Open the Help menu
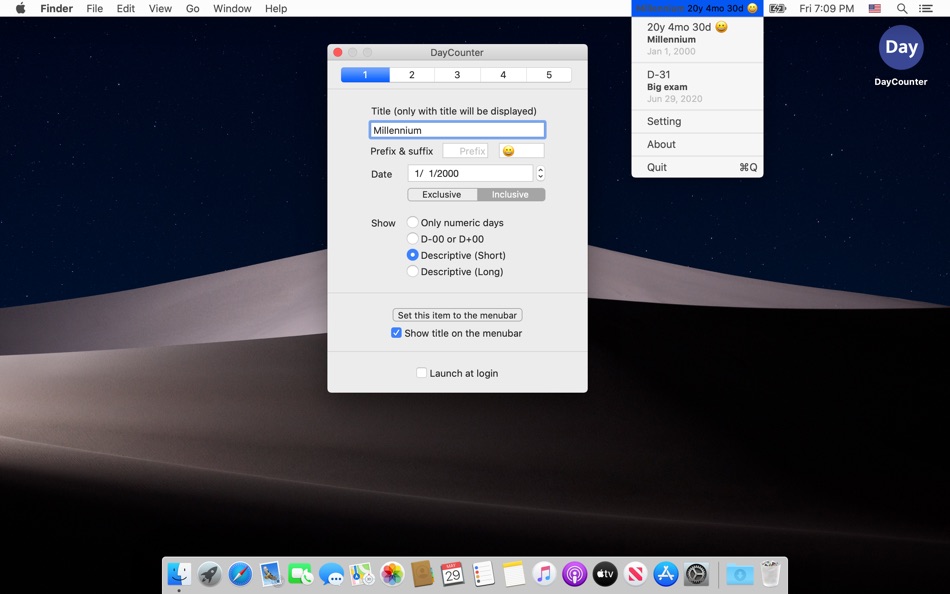The width and height of the screenshot is (950, 594). click(276, 8)
